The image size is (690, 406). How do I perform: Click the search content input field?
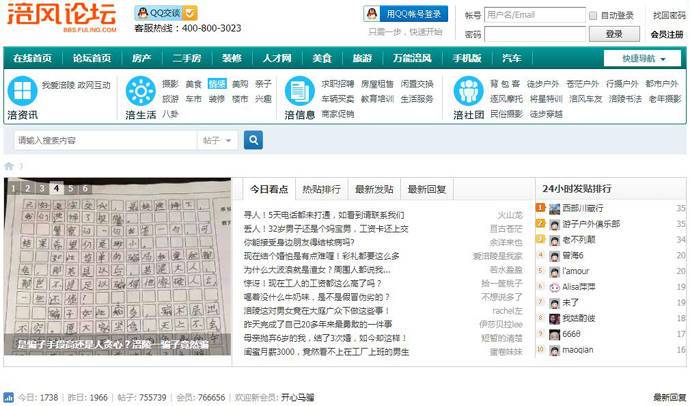(x=105, y=140)
